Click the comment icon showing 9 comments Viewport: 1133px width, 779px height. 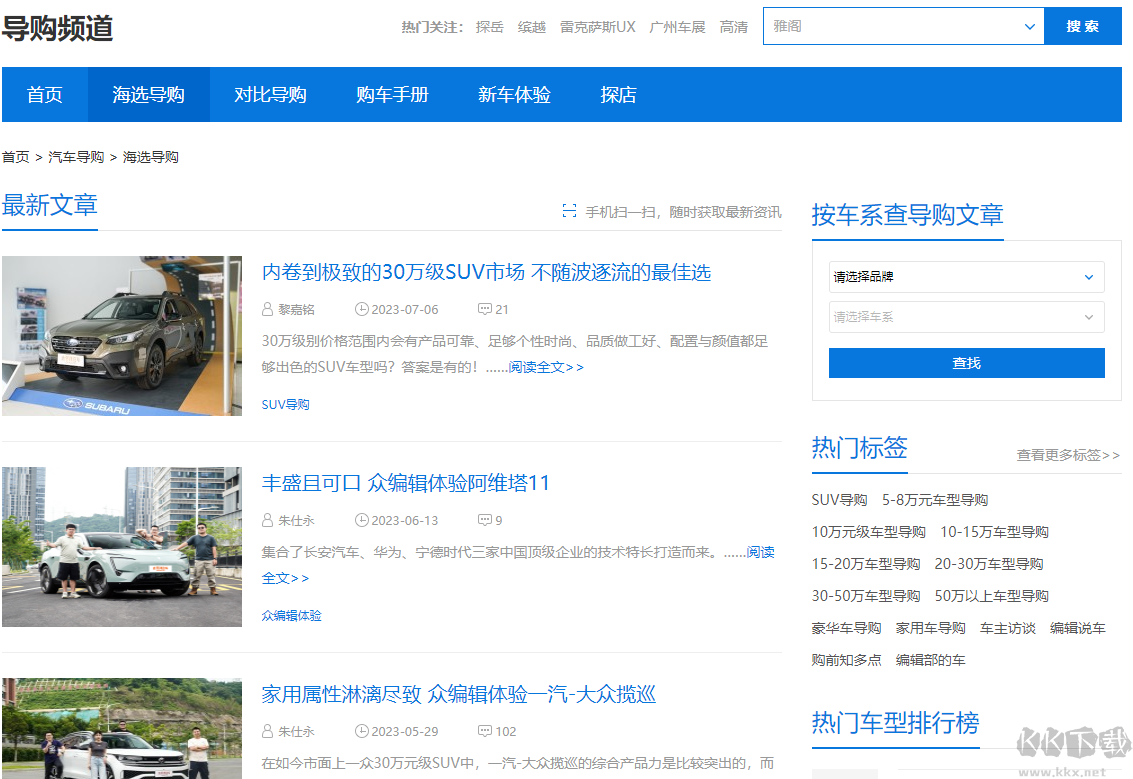(x=485, y=520)
